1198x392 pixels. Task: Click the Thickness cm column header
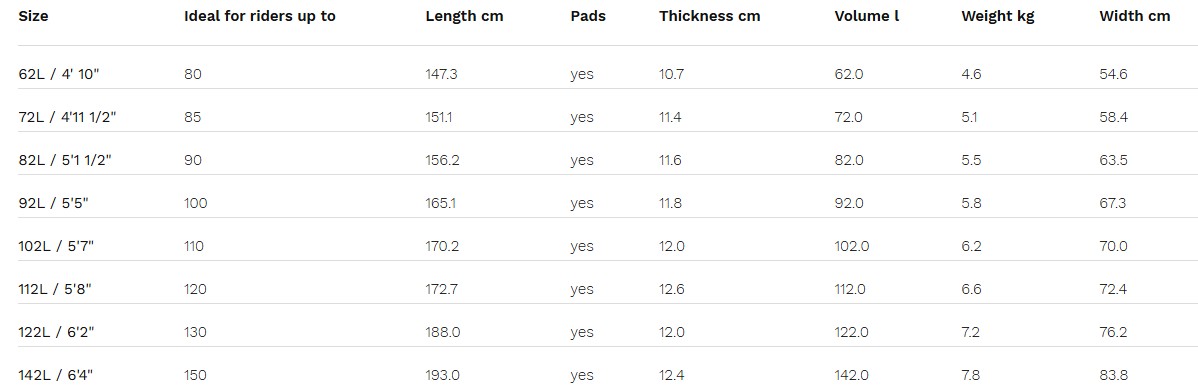click(x=710, y=16)
